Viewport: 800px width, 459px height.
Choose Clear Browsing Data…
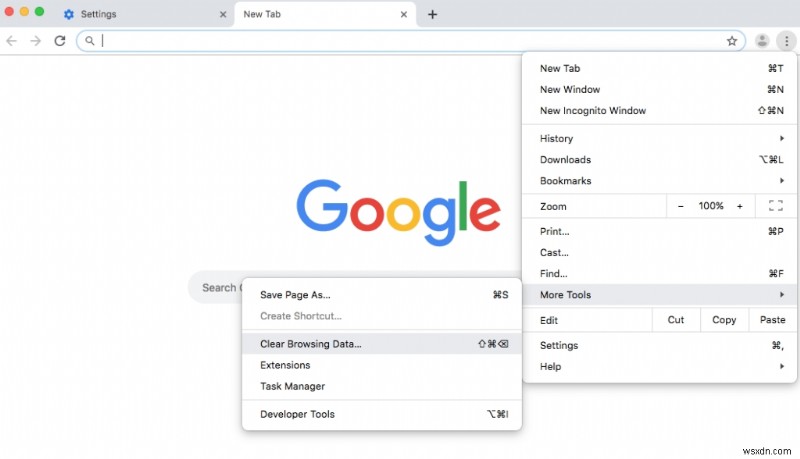point(382,344)
